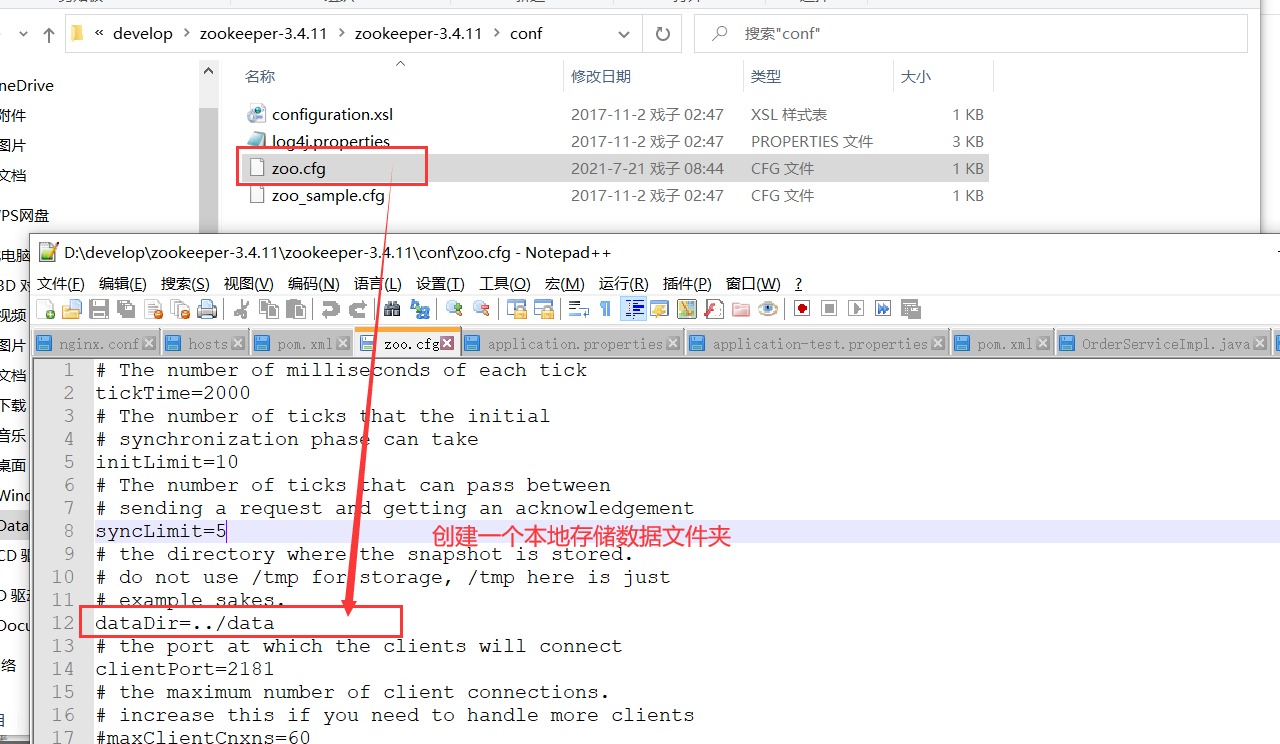Select the log4j.properties file
This screenshot has height=744, width=1280.
[330, 141]
